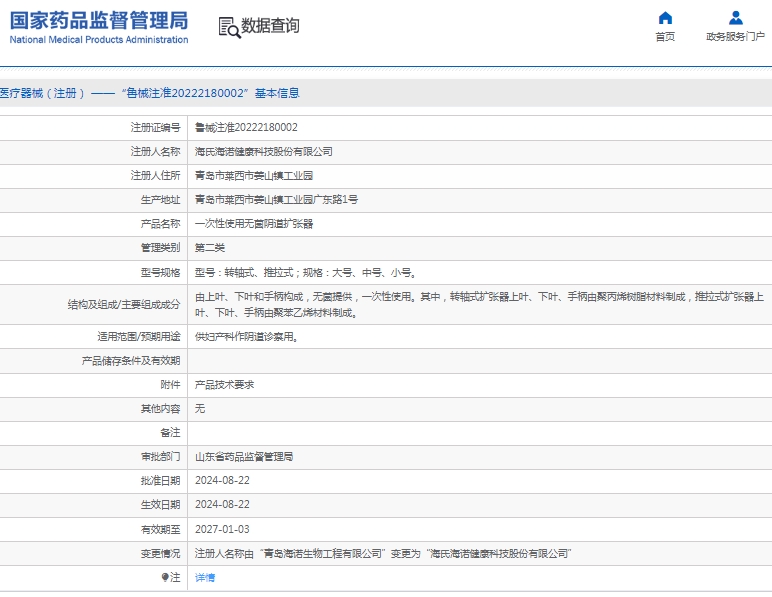772x597 pixels.
Task: Select the value 鲁械注准20222180002 in table
Action: tap(246, 127)
